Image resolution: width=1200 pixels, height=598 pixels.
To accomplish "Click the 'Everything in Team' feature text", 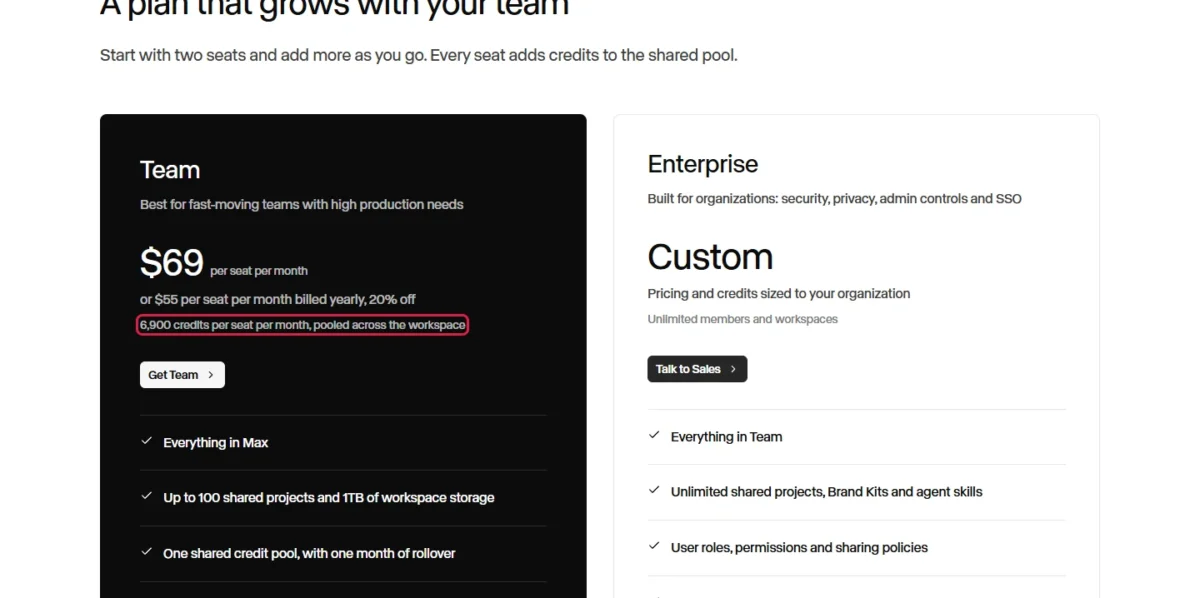I will (x=727, y=437).
